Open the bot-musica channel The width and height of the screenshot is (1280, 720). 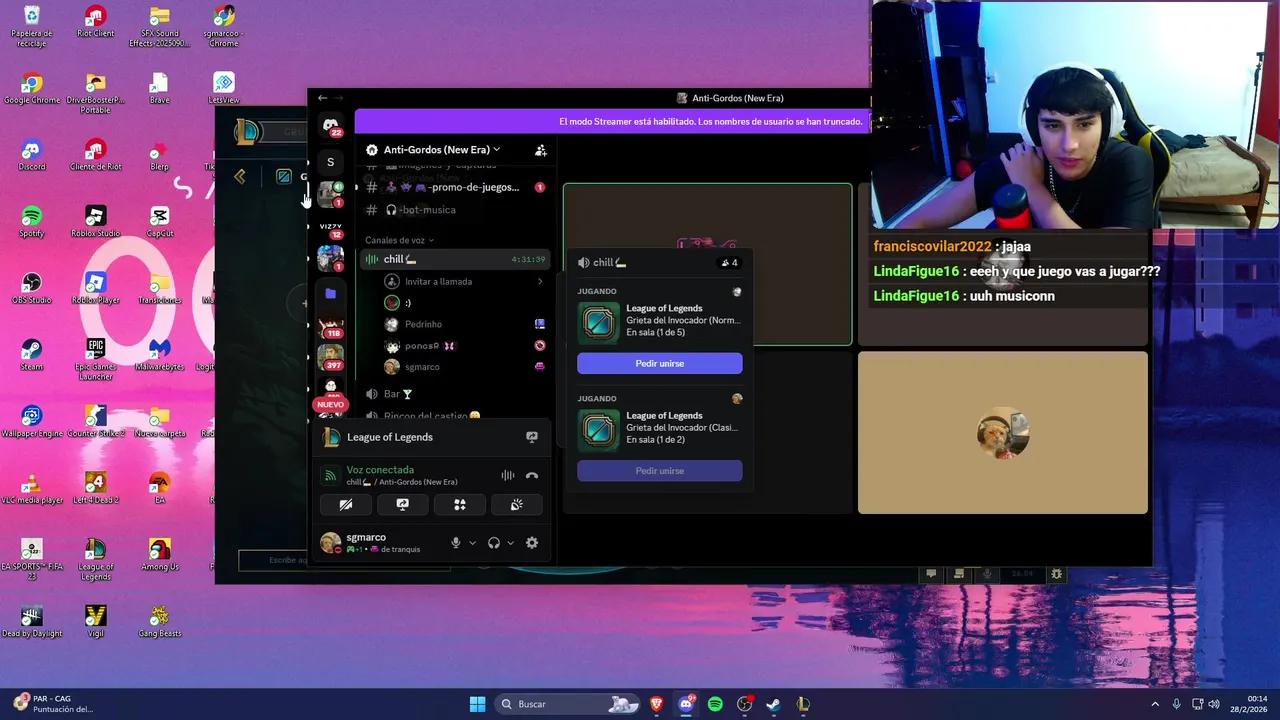coord(454,210)
